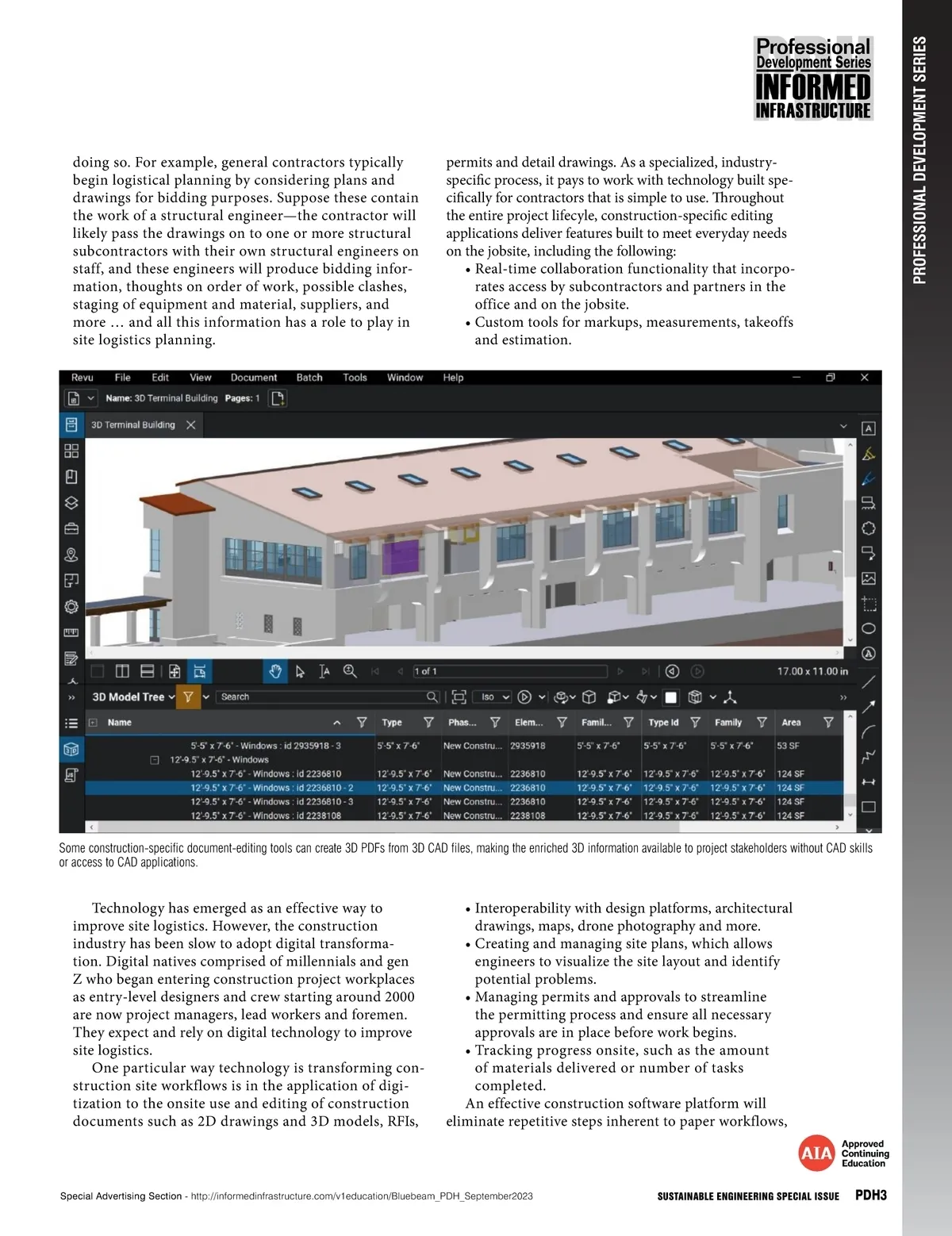Screen dimensions: 952x1236
Task: Open the Document menu
Action: [253, 378]
